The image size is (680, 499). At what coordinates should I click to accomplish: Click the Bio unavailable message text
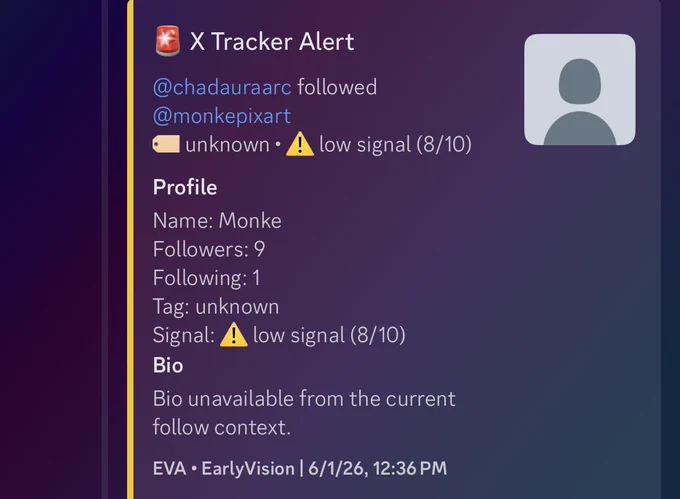(x=304, y=413)
